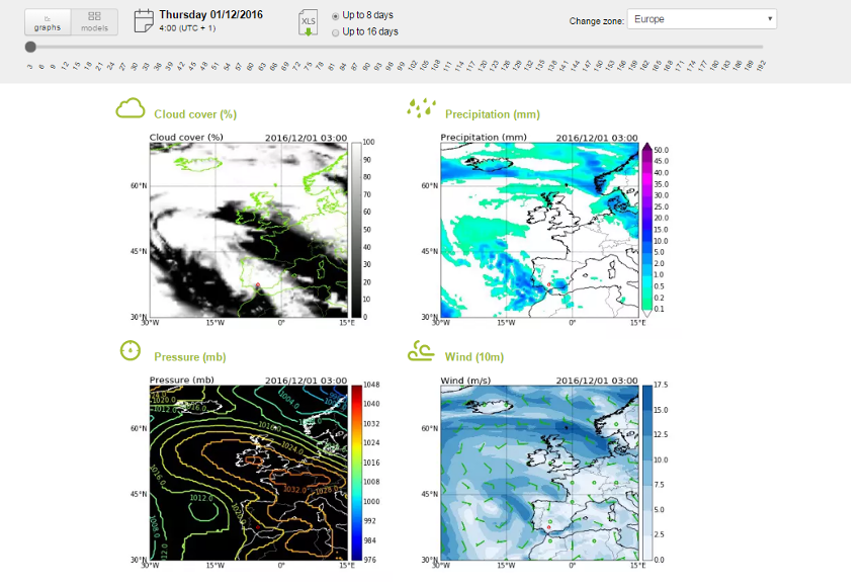Download the XLS export file
851x583 pixels.
point(308,24)
